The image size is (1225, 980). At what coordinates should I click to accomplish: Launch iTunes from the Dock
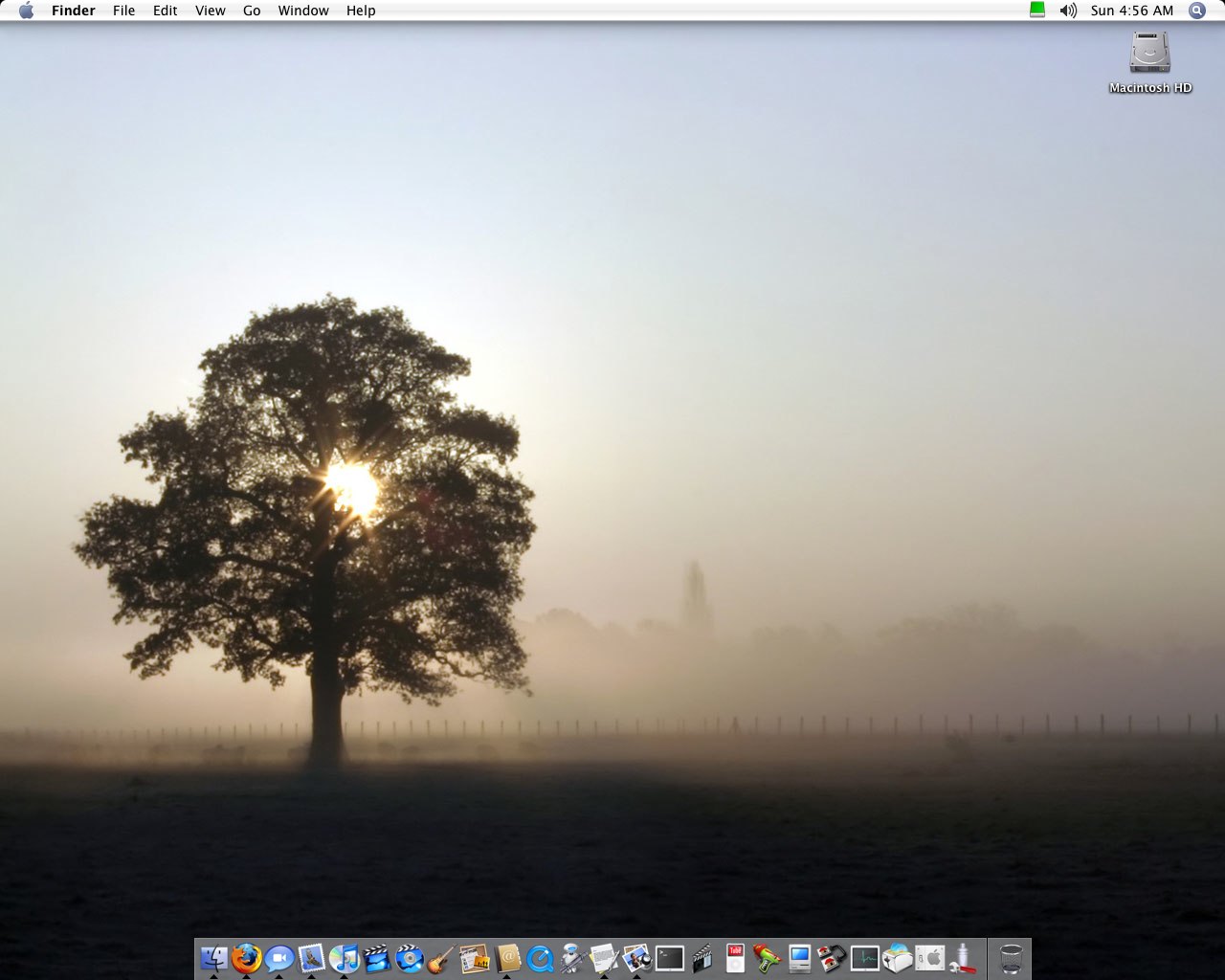pyautogui.click(x=344, y=958)
